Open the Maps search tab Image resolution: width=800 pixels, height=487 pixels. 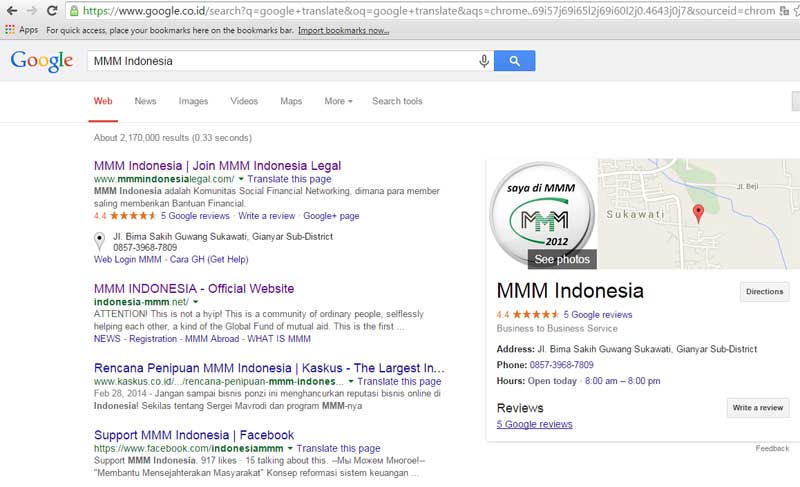click(291, 101)
